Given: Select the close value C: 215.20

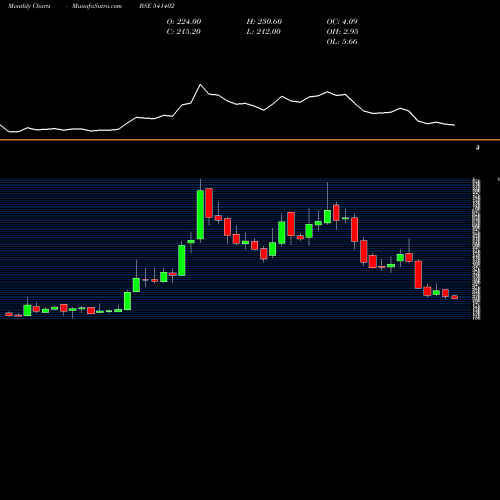Looking at the screenshot, I should (x=183, y=31).
